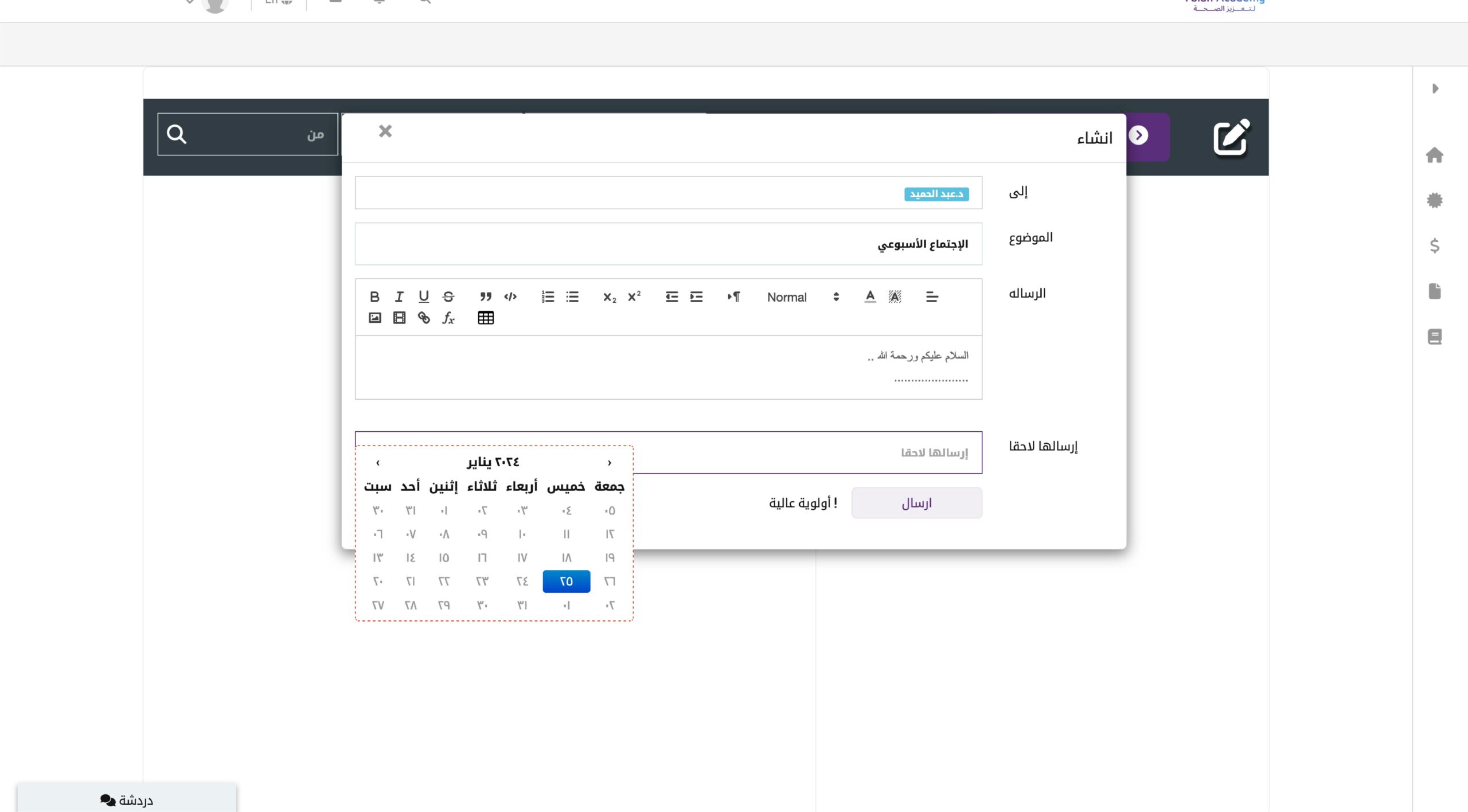Viewport: 1468px width, 812px height.
Task: Toggle strikethrough text formatting
Action: [448, 296]
